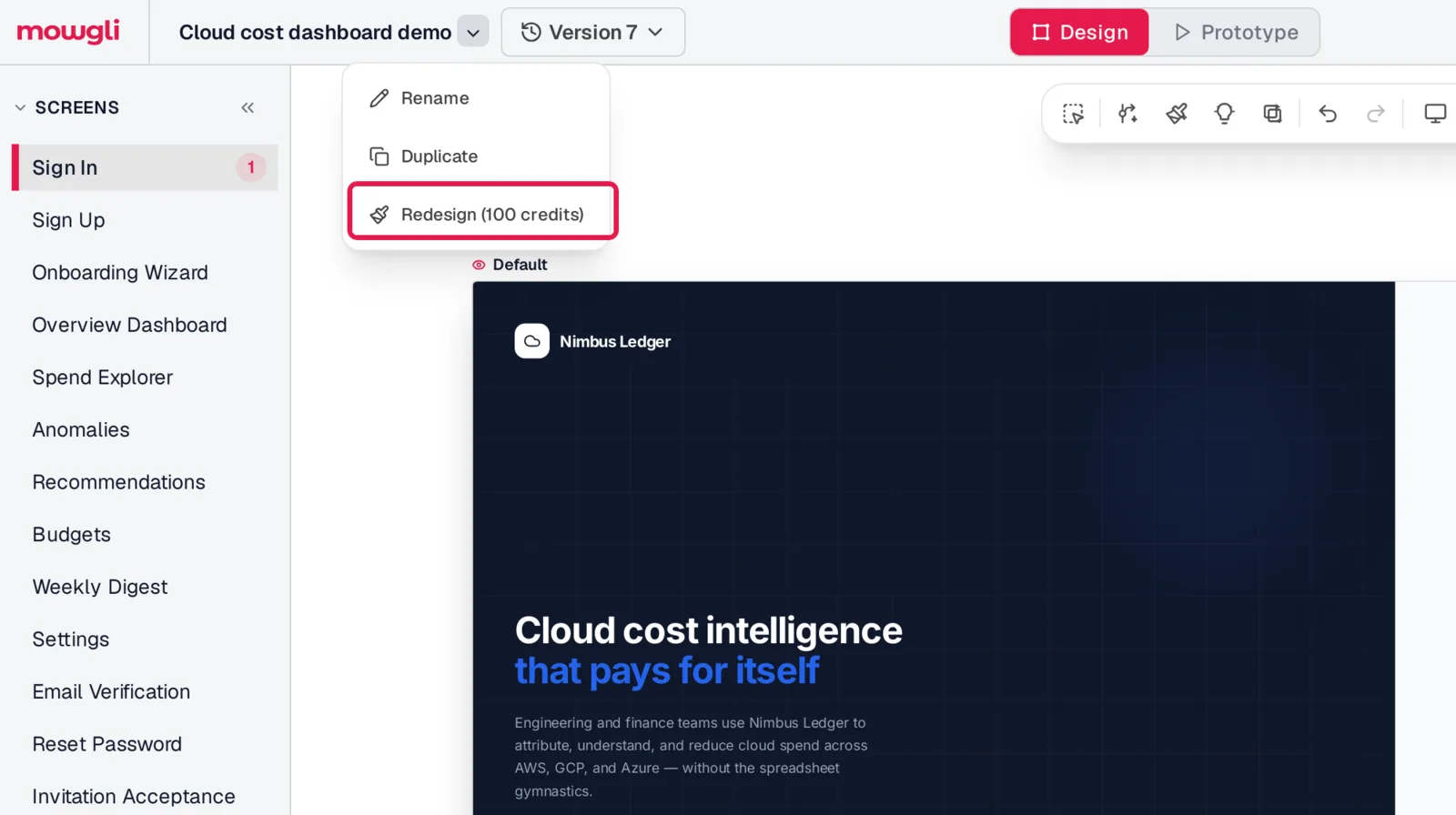Choose Rename from the project menu

(x=477, y=98)
